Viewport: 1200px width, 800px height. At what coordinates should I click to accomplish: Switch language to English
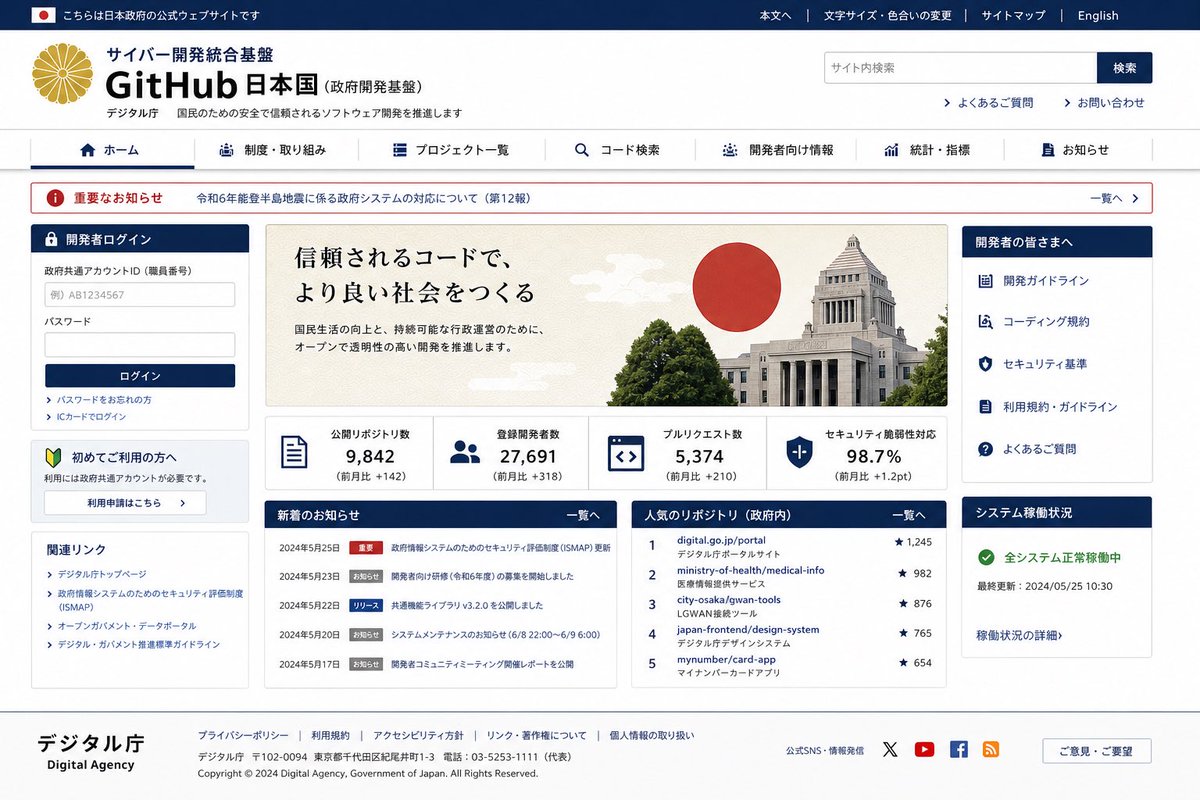[1098, 15]
